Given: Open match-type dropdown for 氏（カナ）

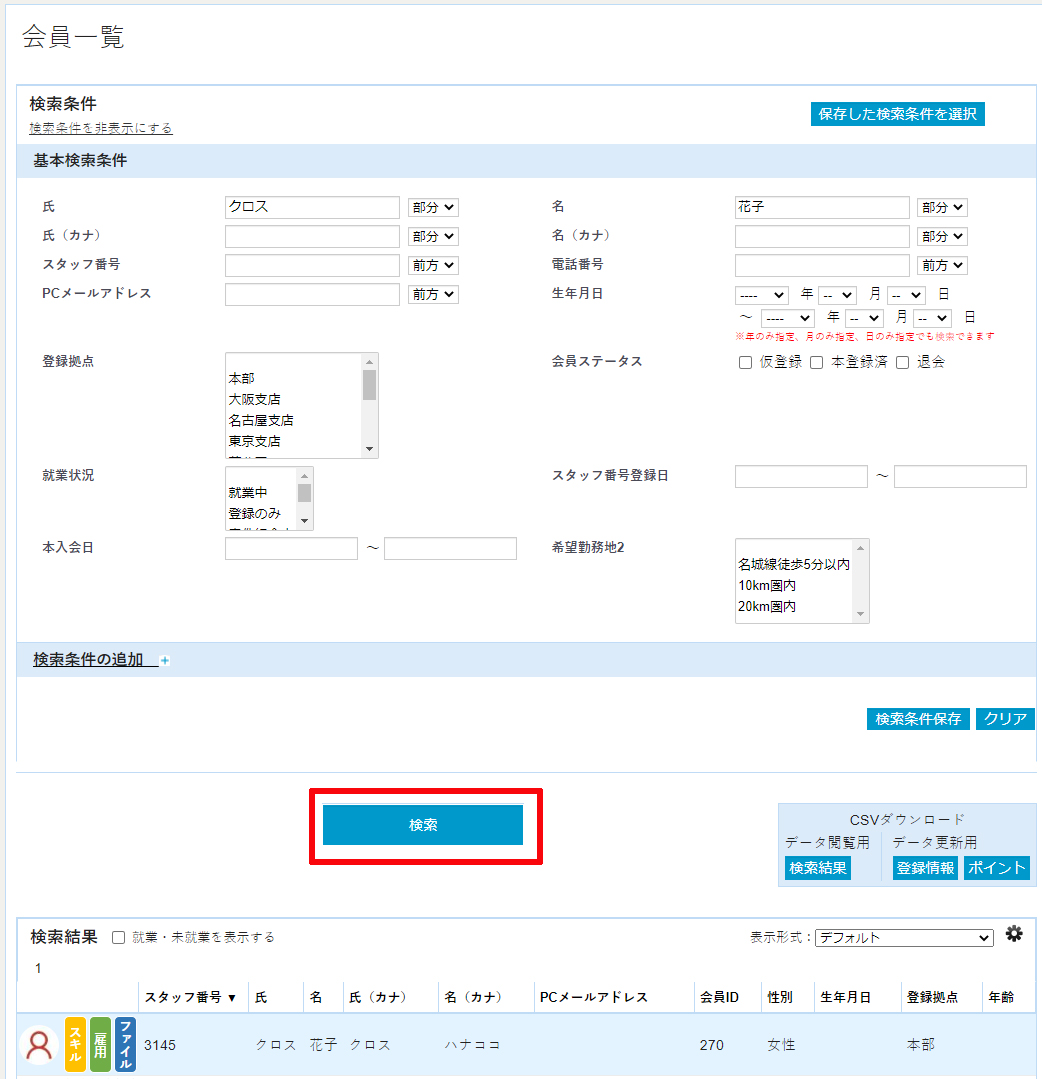Looking at the screenshot, I should 433,236.
